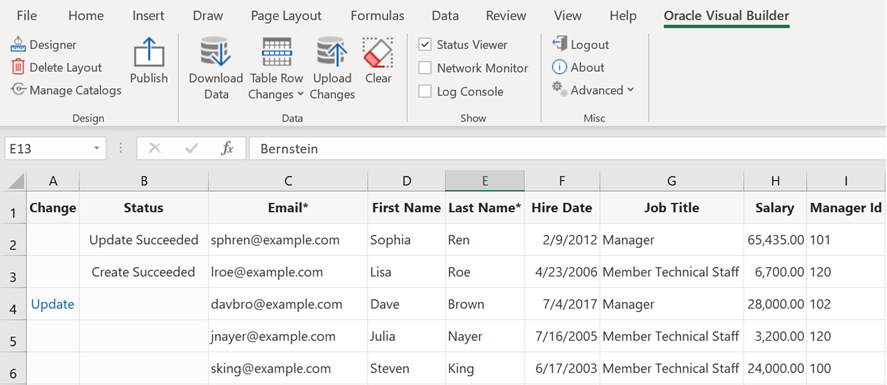
Task: Switch to the View tab
Action: coord(568,16)
